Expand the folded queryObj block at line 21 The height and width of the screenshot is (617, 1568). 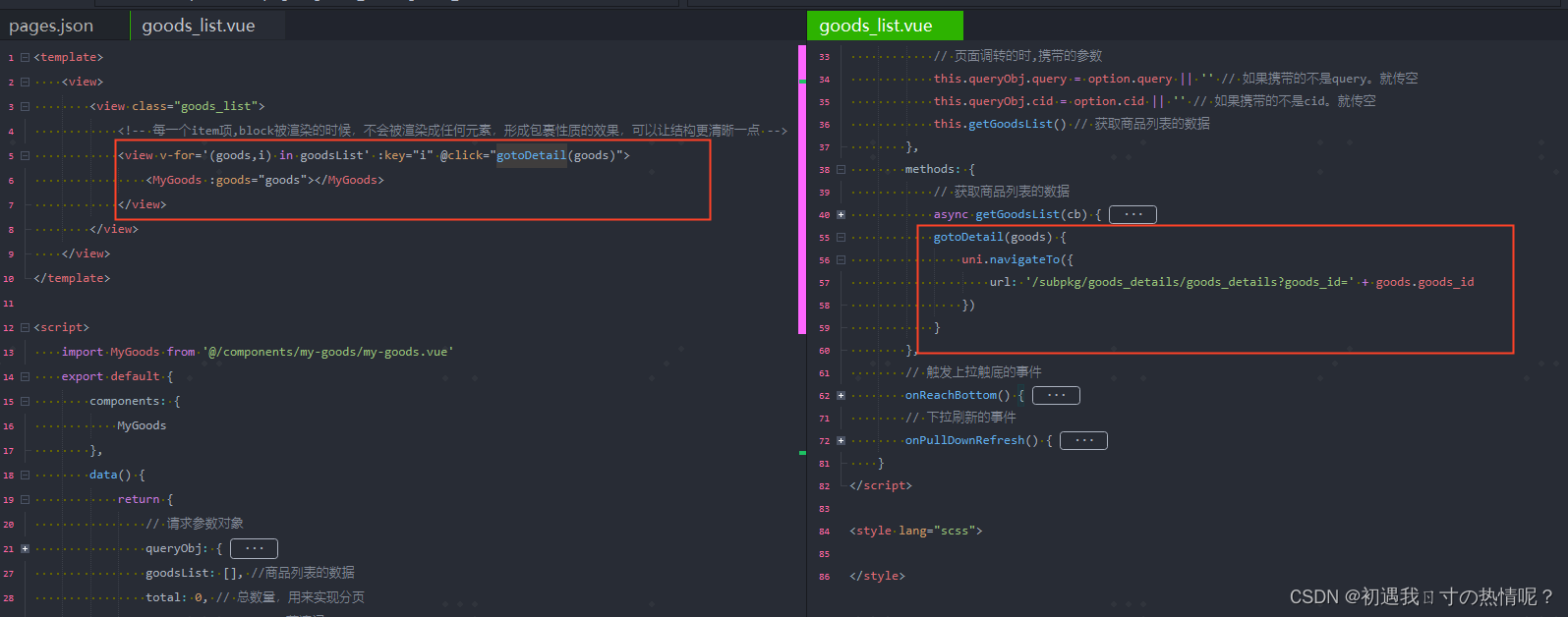(x=25, y=549)
